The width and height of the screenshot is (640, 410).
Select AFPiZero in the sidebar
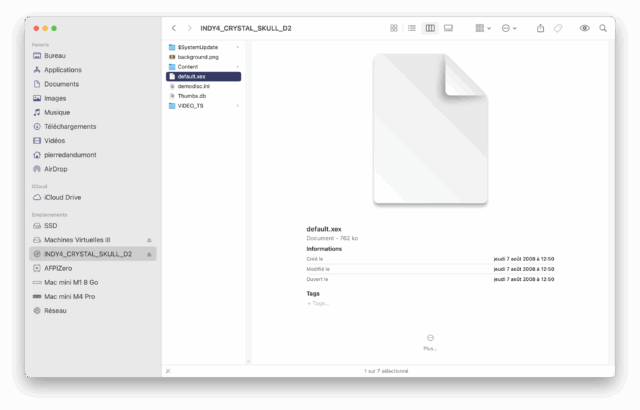tap(93, 268)
